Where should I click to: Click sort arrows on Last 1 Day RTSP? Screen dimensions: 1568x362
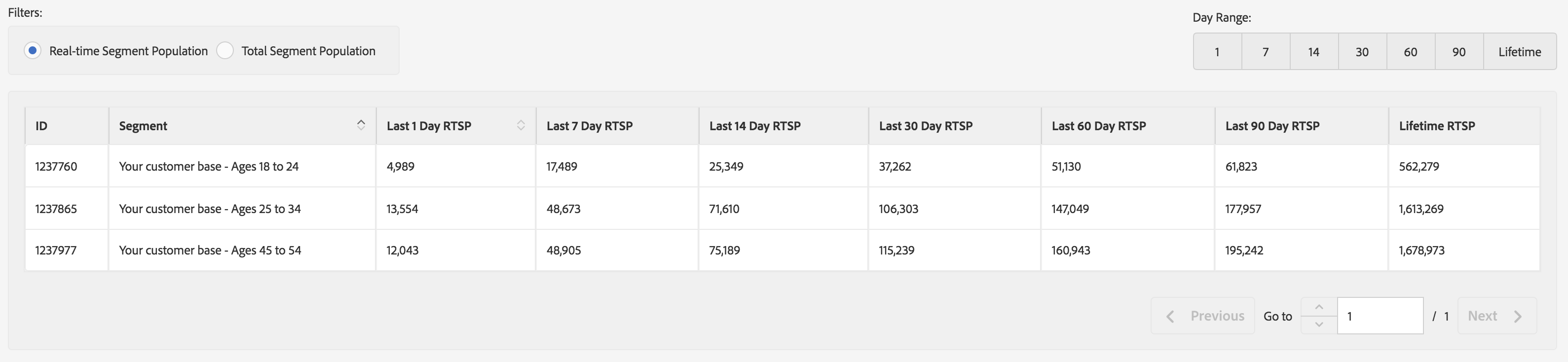coord(521,125)
